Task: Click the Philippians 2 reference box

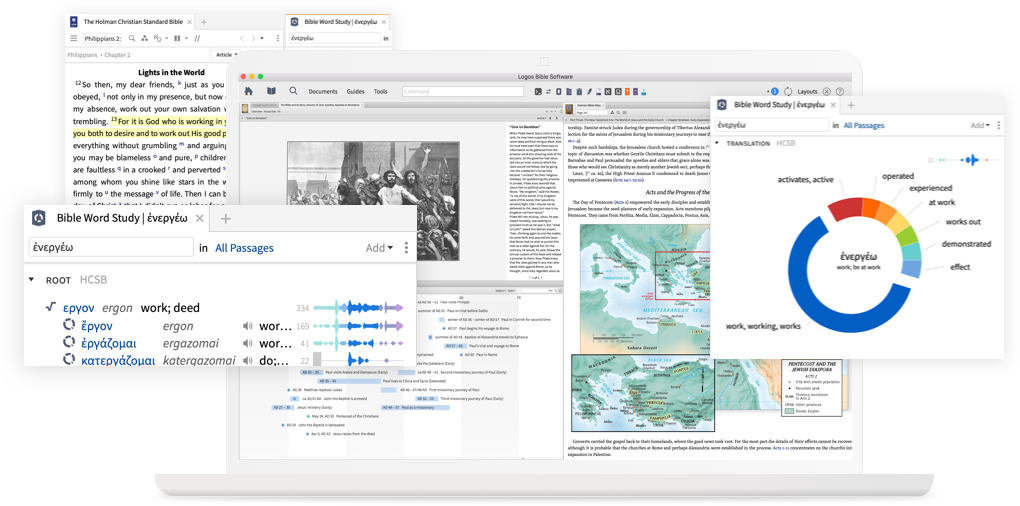Action: 103,38
